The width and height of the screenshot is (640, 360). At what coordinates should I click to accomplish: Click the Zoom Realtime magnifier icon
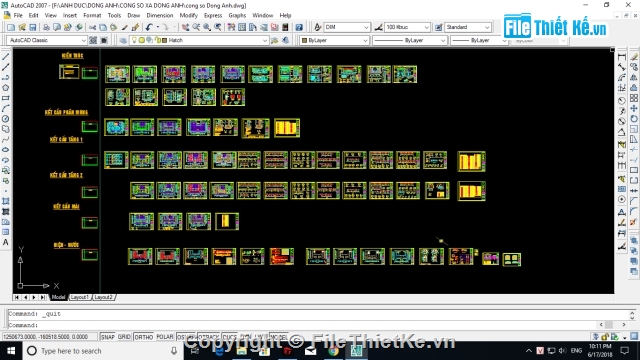(196, 27)
